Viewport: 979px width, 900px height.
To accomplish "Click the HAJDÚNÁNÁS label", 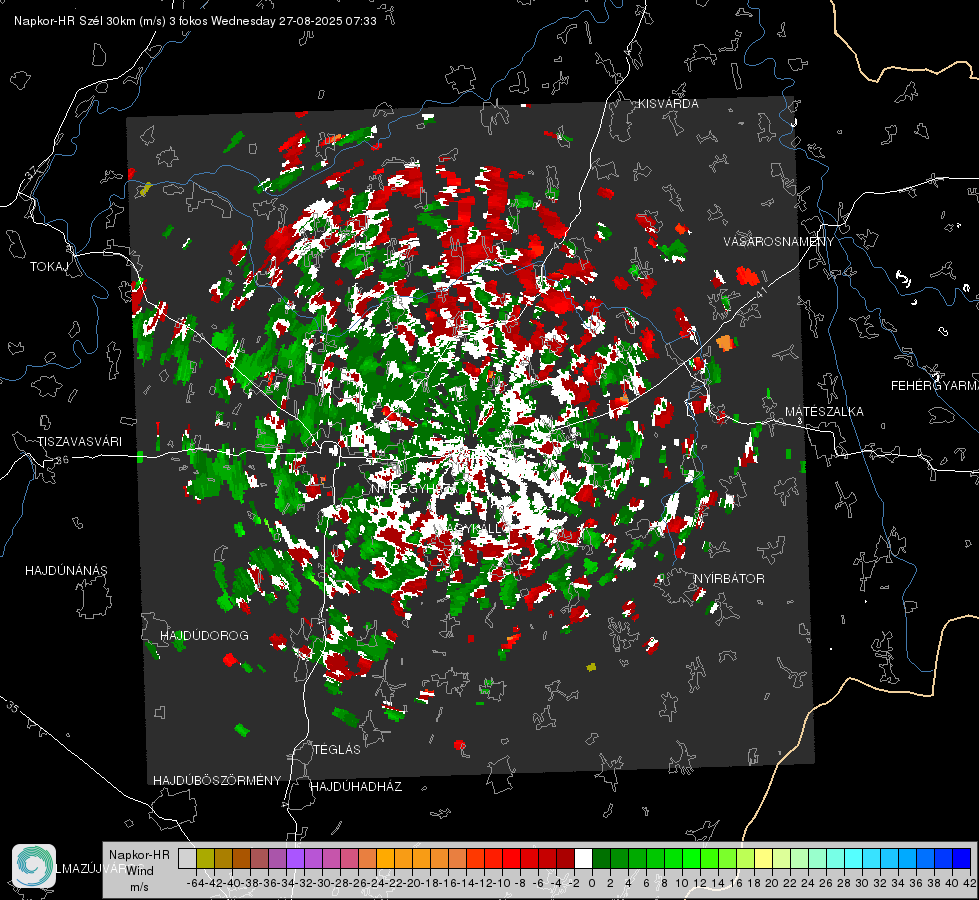I will tap(66, 571).
